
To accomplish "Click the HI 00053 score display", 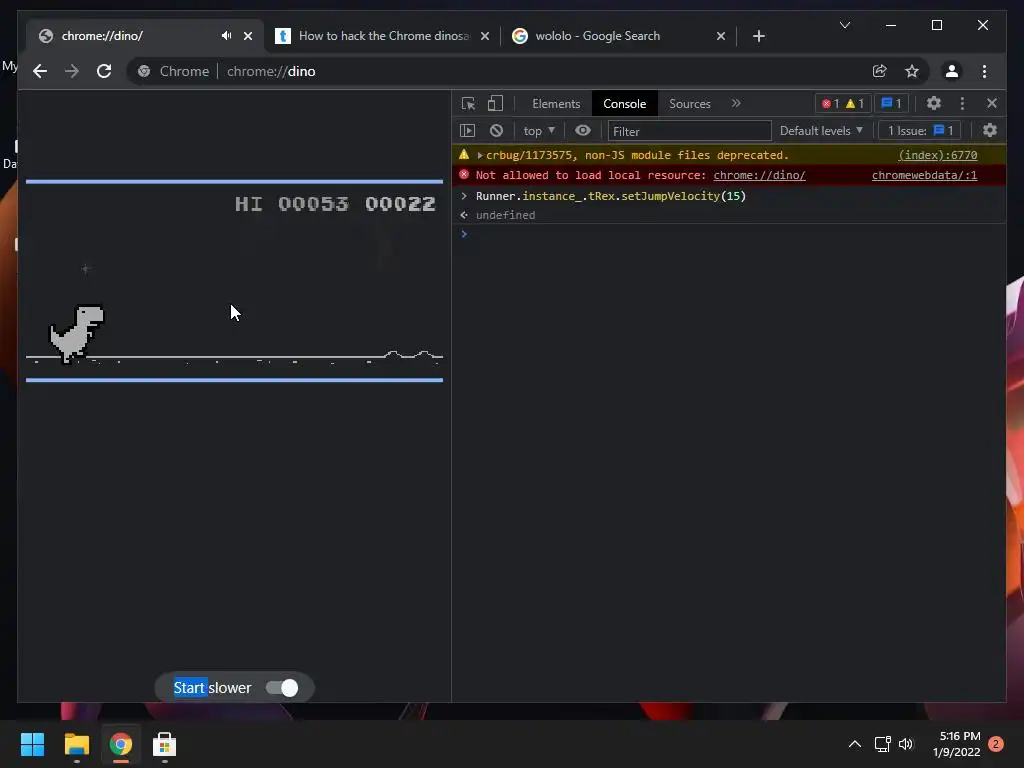I will pos(292,204).
